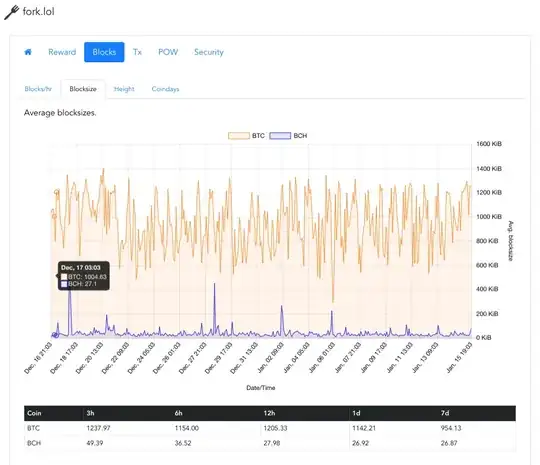The width and height of the screenshot is (540, 465).
Task: Click the Jan, 02 09:03 date label
Action: [270, 358]
